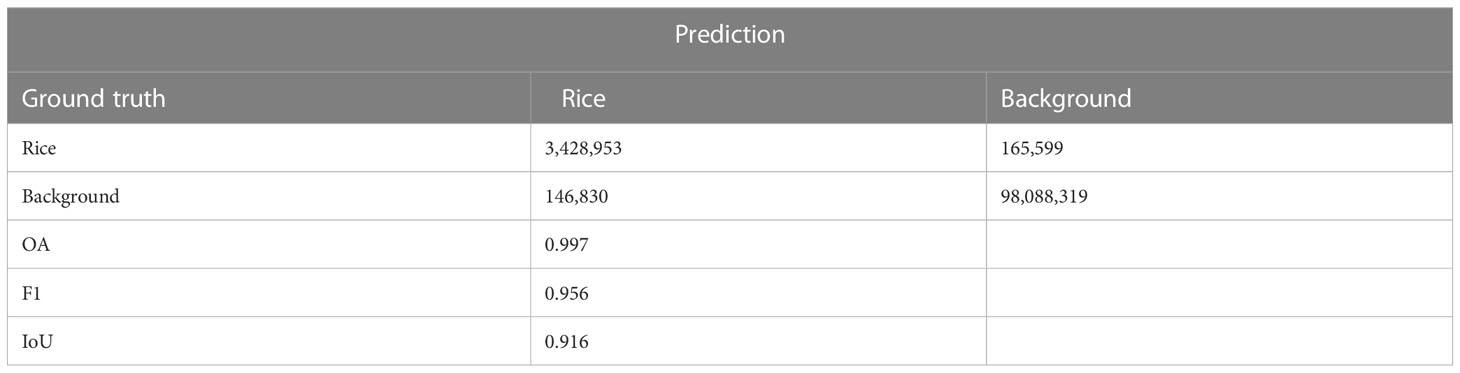This screenshot has height=373, width=1460.
Task: Click the Prediction header cell
Action: coord(729,35)
